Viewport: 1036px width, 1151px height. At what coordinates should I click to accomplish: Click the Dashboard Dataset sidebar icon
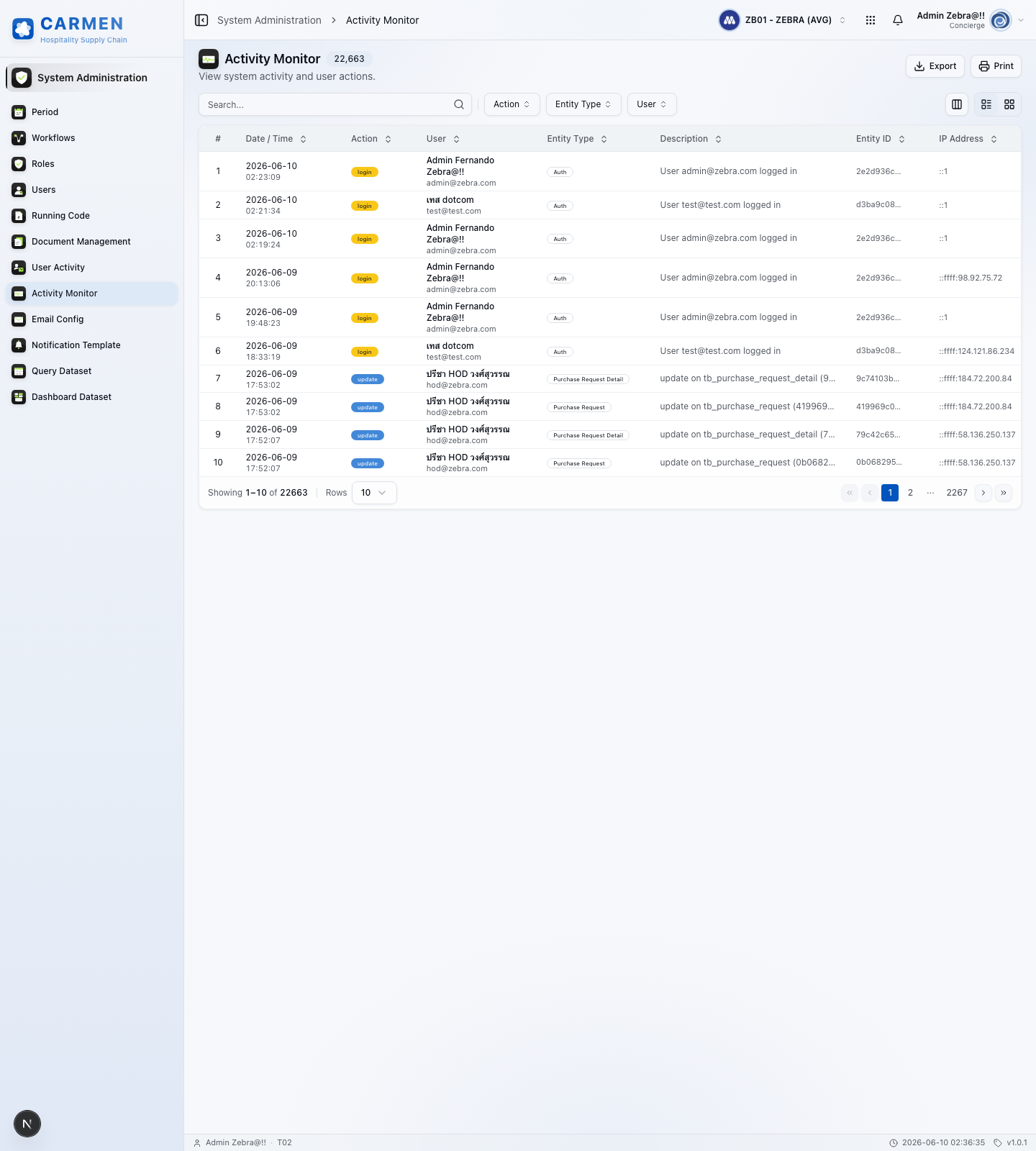(19, 397)
